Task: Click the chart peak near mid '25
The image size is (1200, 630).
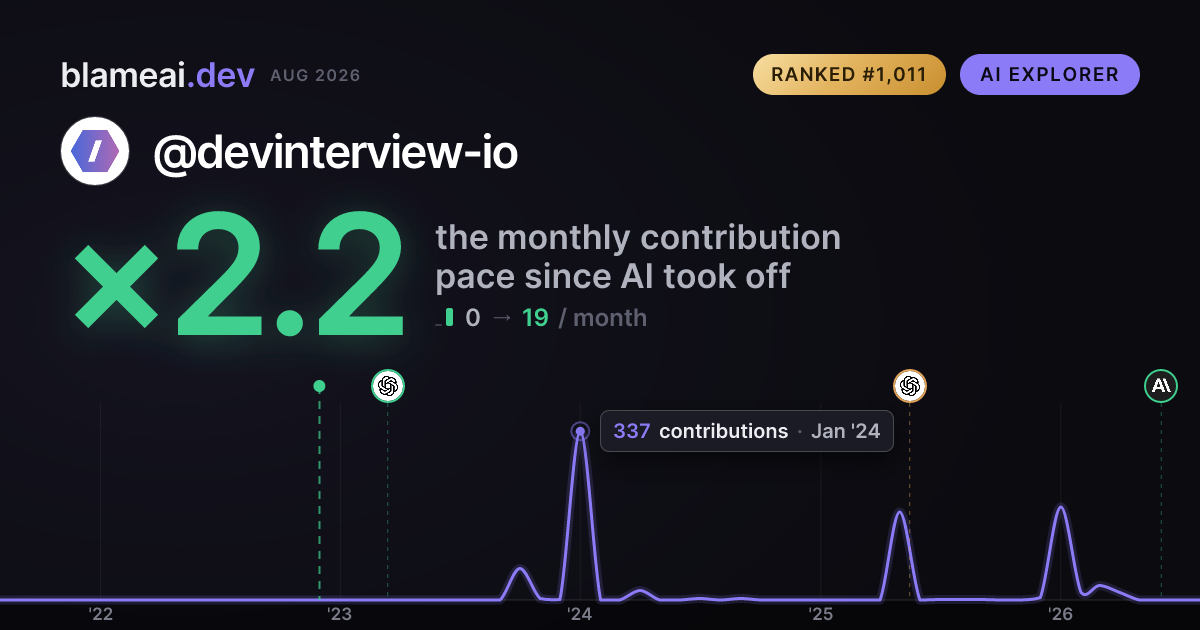Action: (x=900, y=512)
